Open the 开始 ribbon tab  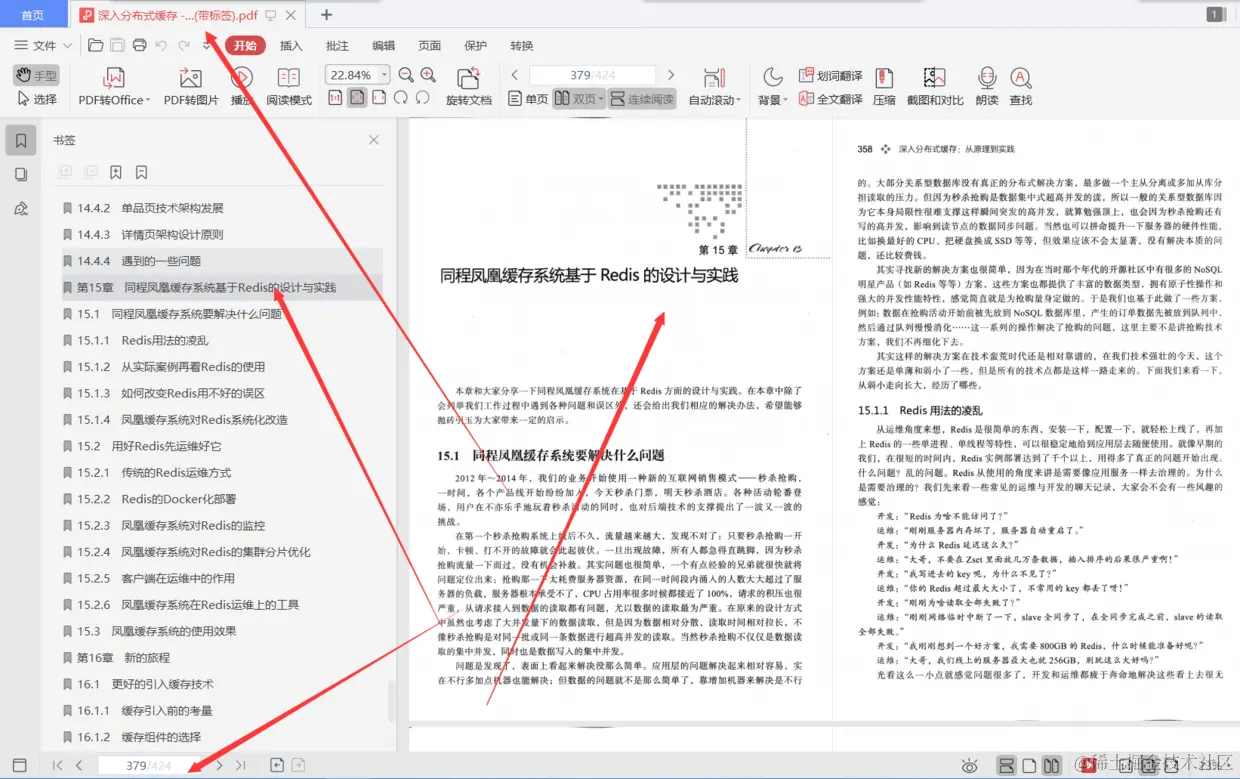[x=245, y=45]
